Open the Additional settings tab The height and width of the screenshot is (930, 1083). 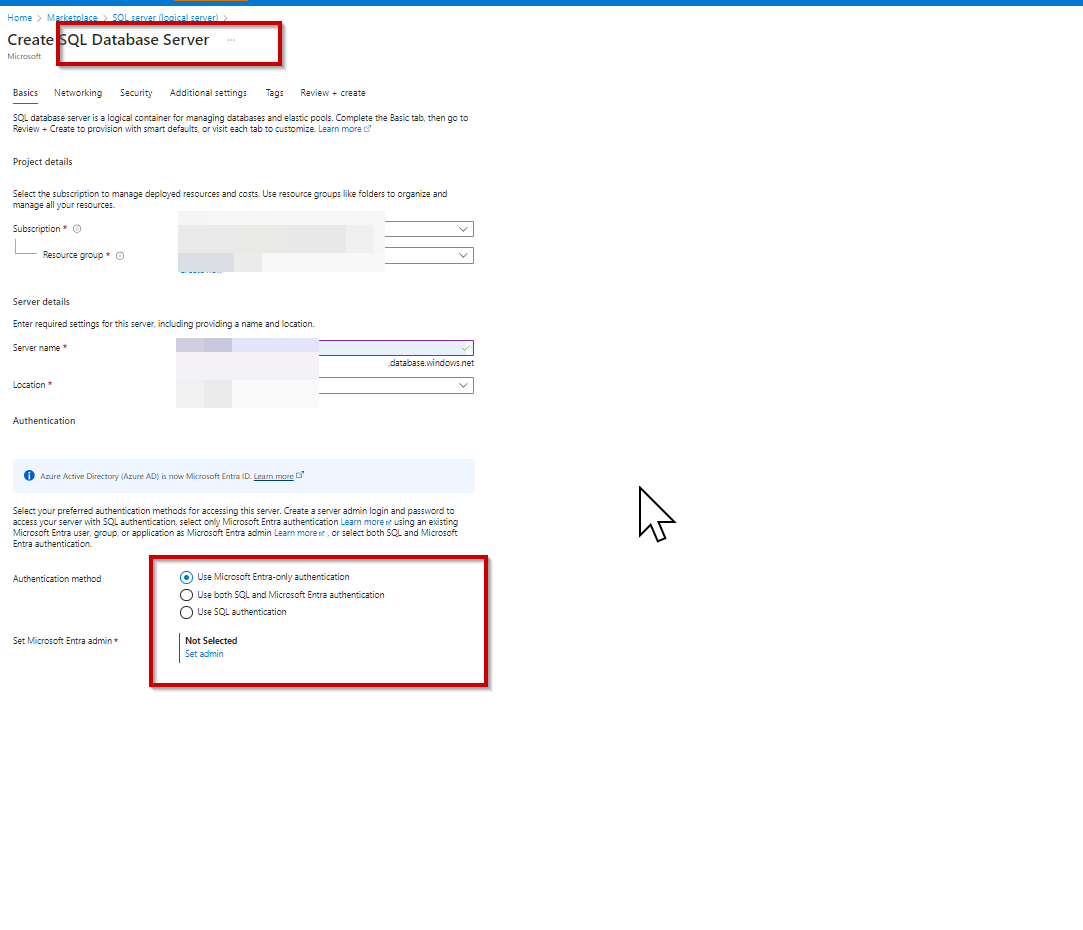(208, 93)
